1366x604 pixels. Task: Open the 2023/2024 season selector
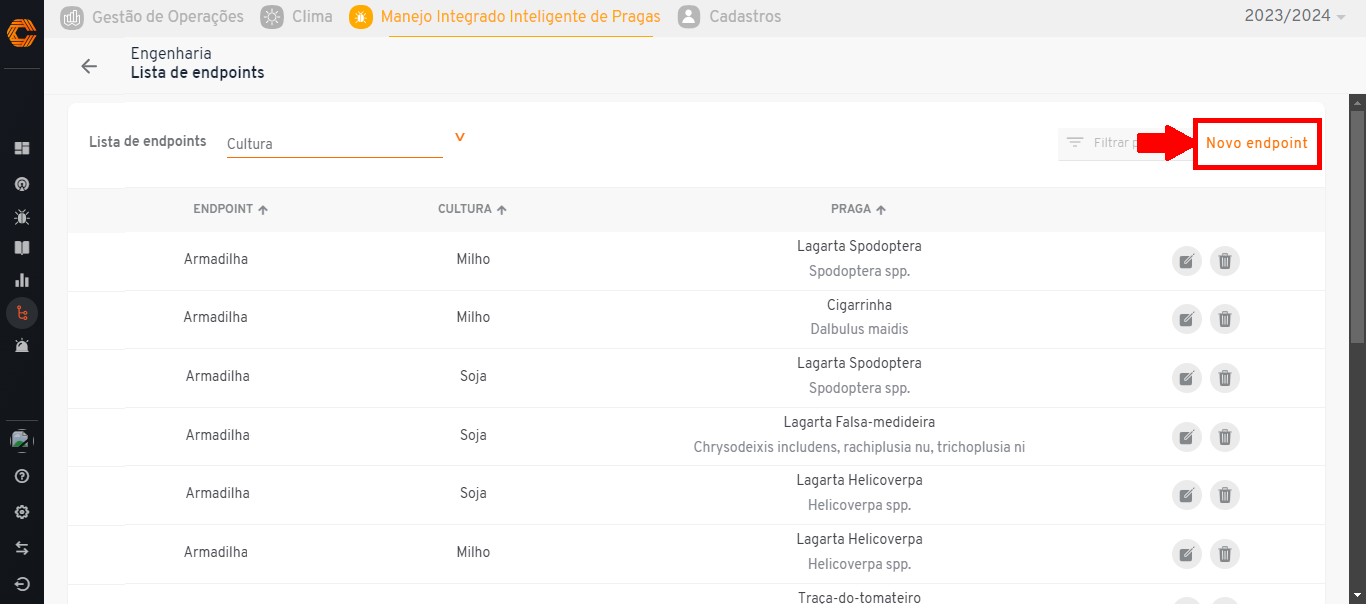pos(1295,16)
